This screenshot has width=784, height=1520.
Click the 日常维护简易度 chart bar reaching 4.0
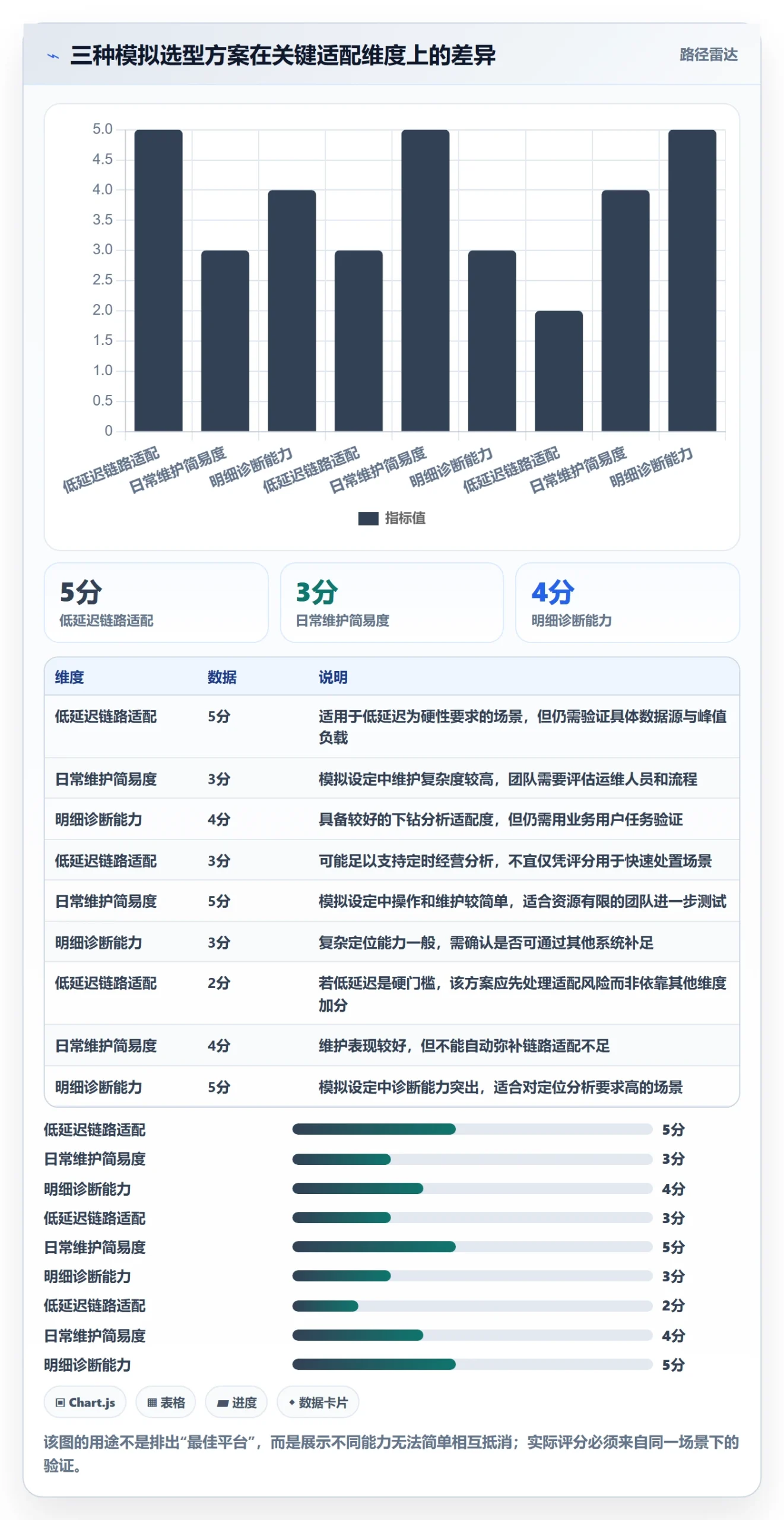(x=625, y=311)
